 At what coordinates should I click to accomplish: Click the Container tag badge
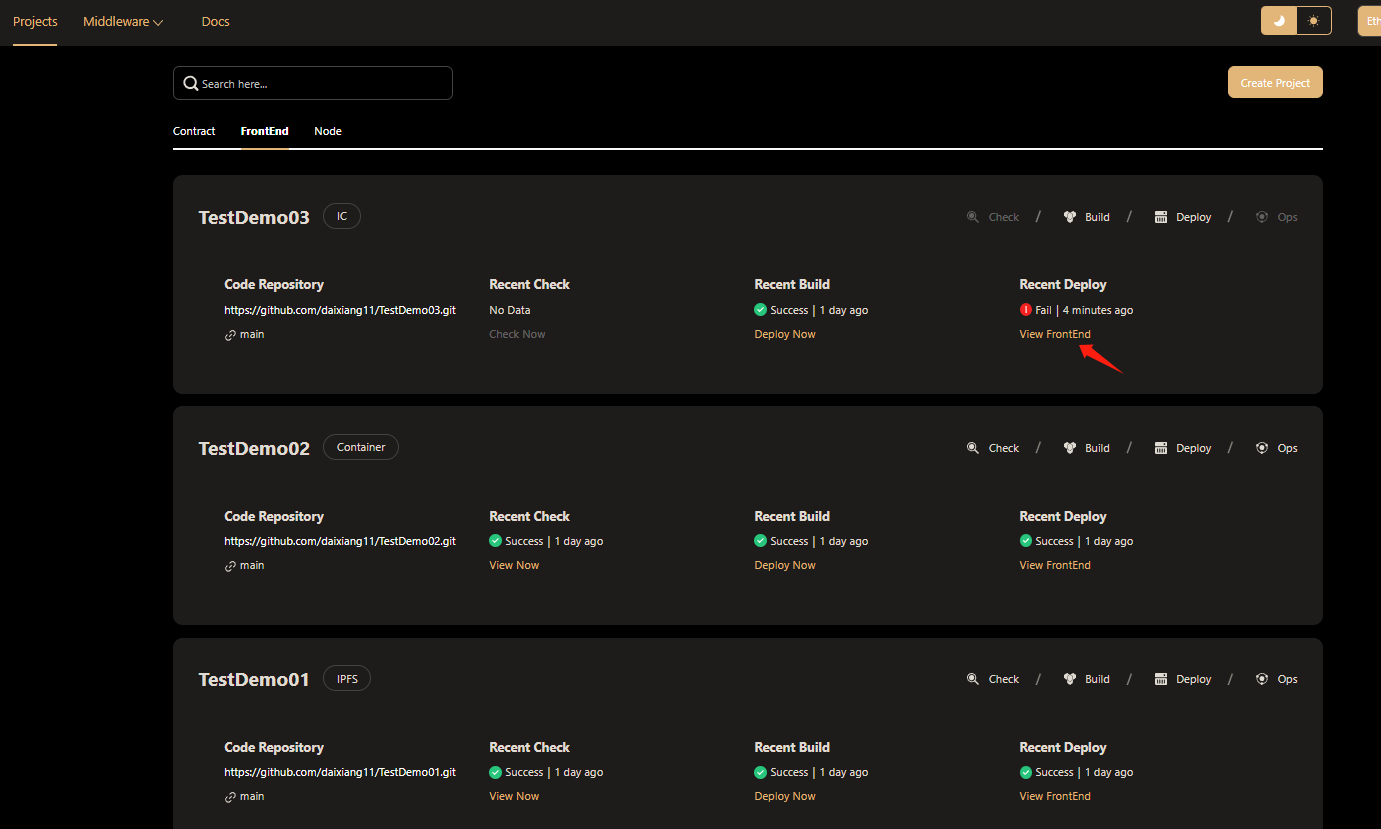361,447
